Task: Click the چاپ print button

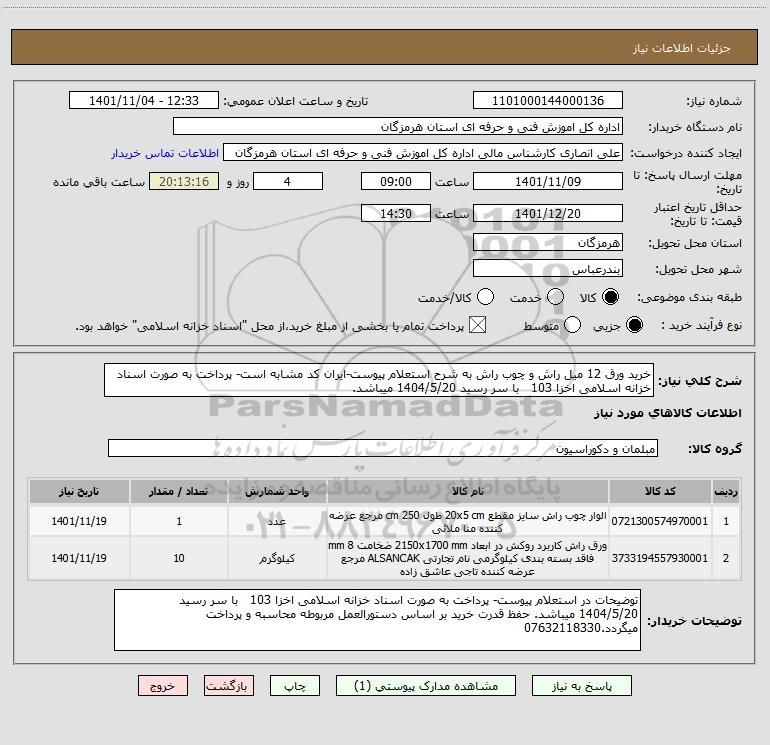Action: tap(295, 686)
